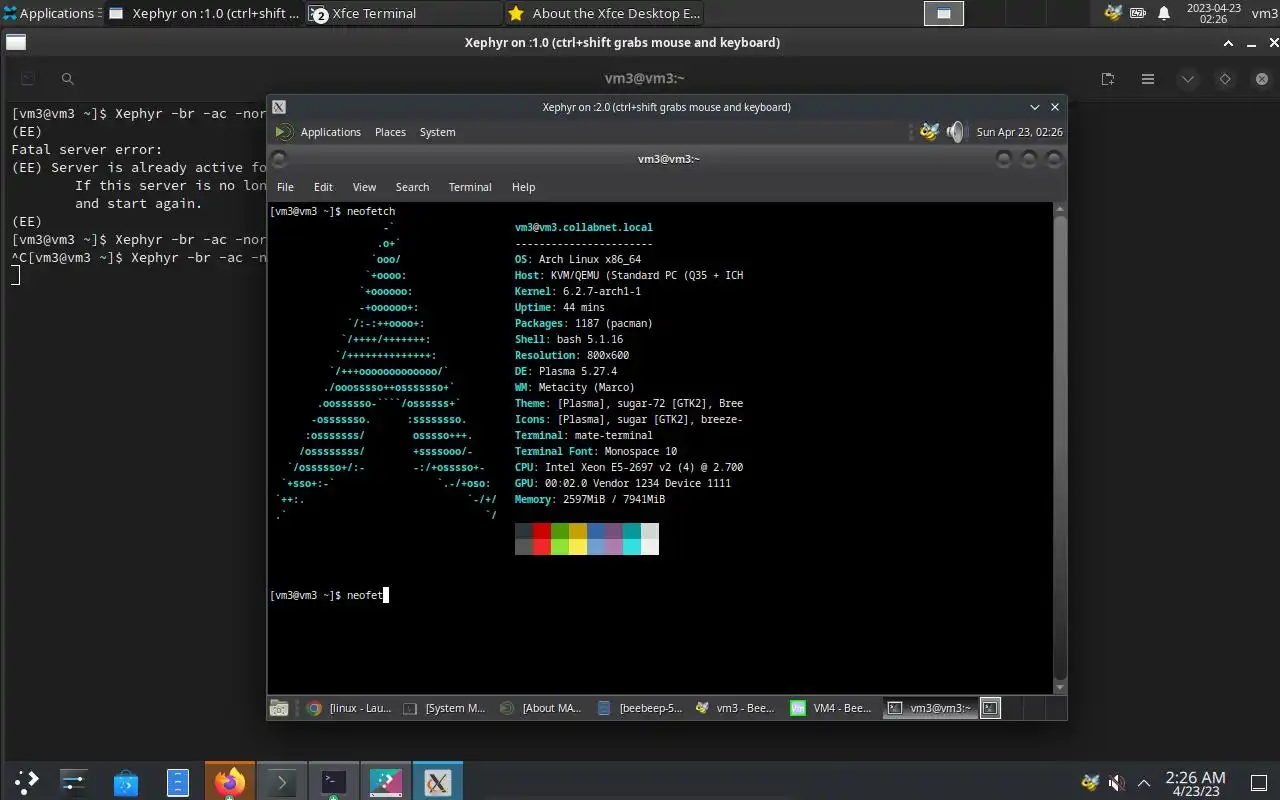Open the File menu in mate-terminal
Image resolution: width=1280 pixels, height=800 pixels.
pyautogui.click(x=285, y=187)
